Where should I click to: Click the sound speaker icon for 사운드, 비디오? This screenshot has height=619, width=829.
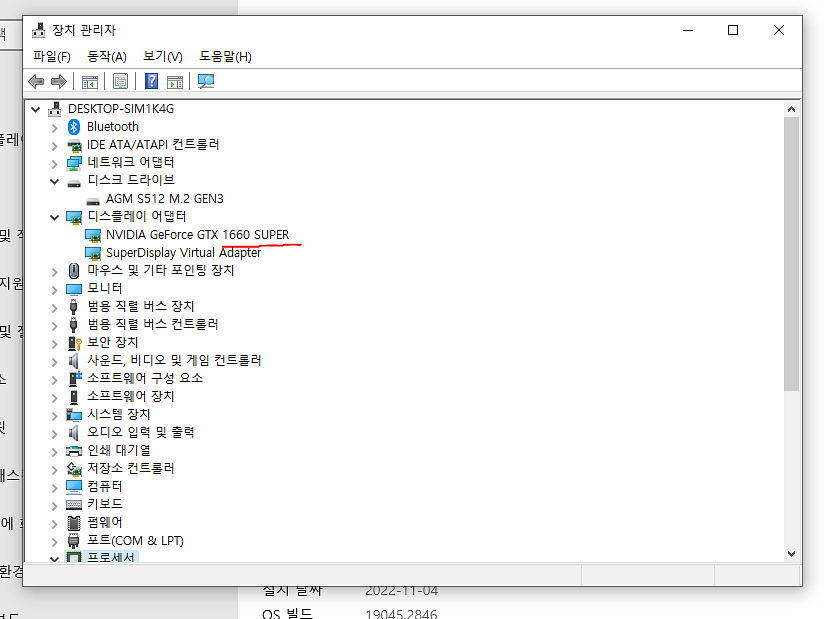73,361
